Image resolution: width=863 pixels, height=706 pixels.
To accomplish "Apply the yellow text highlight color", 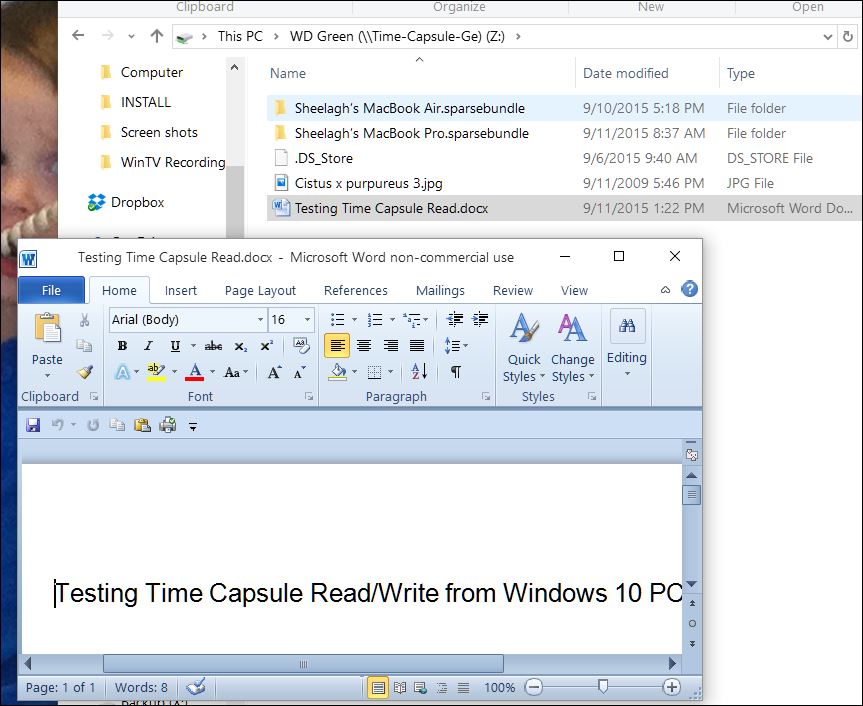I will 156,371.
